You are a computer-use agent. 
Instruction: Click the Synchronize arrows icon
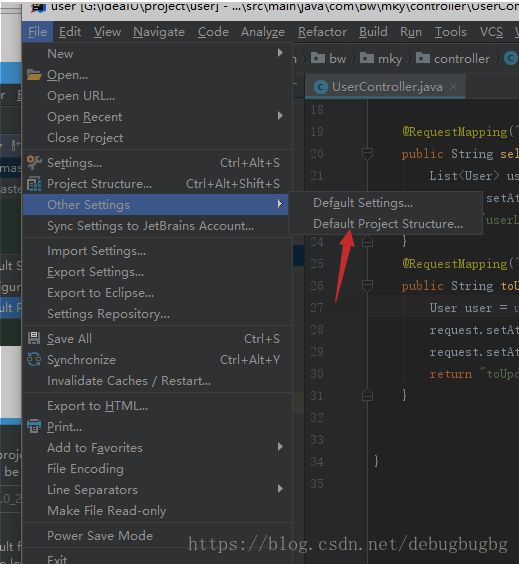click(x=34, y=360)
